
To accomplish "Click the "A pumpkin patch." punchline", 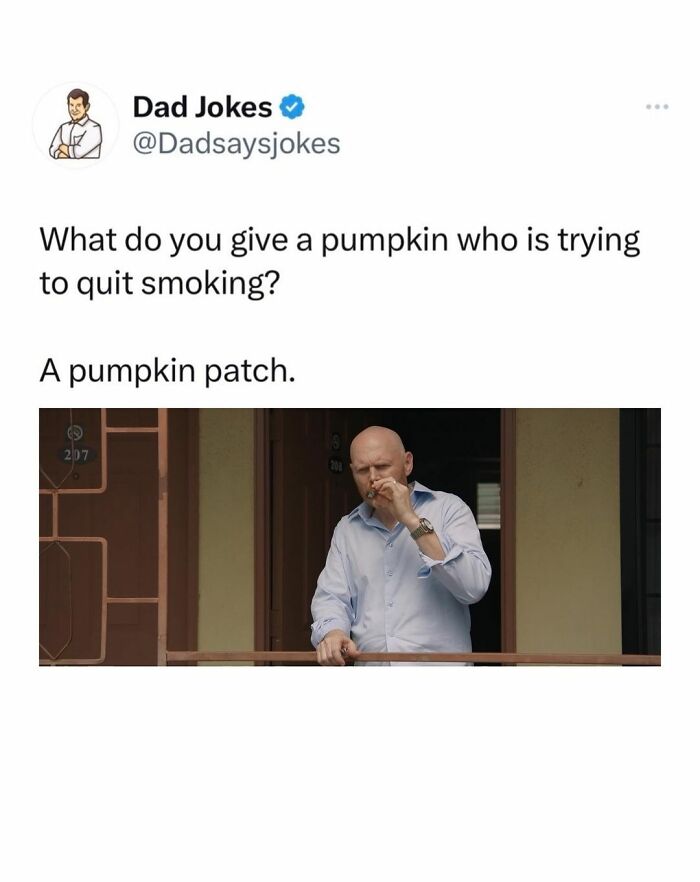I will click(x=167, y=372).
